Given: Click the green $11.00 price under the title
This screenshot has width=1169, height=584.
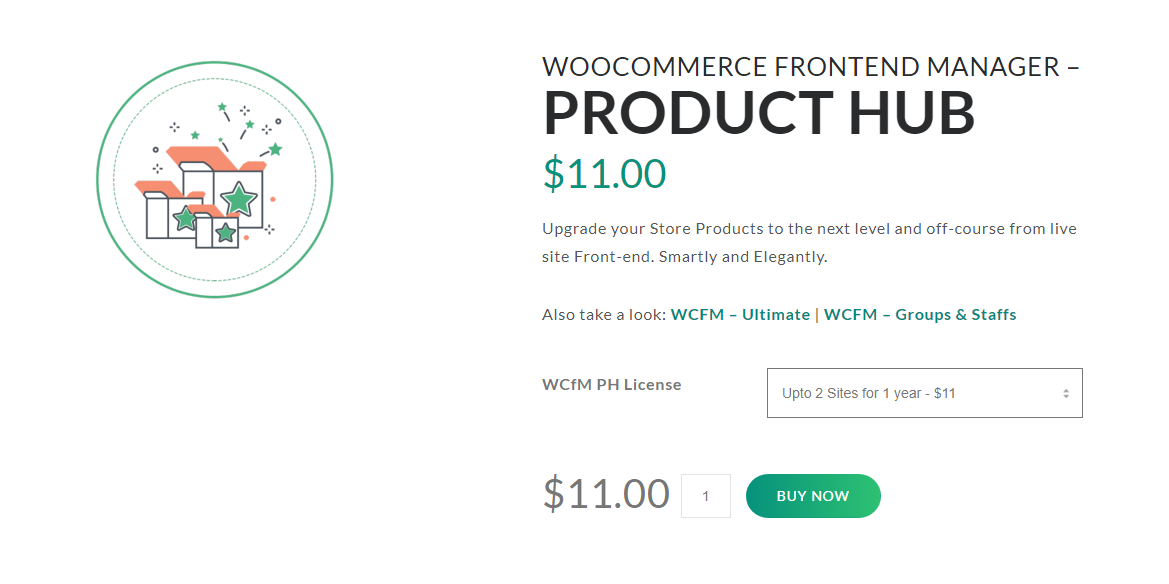Looking at the screenshot, I should [x=604, y=174].
